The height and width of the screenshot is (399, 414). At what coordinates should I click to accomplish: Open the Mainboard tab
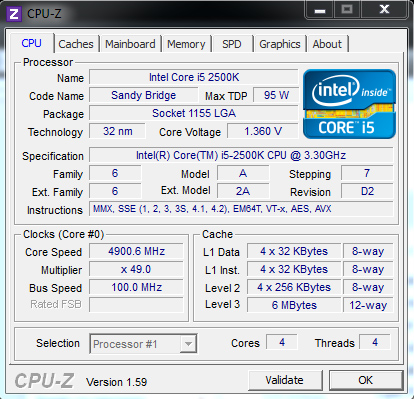(x=130, y=44)
